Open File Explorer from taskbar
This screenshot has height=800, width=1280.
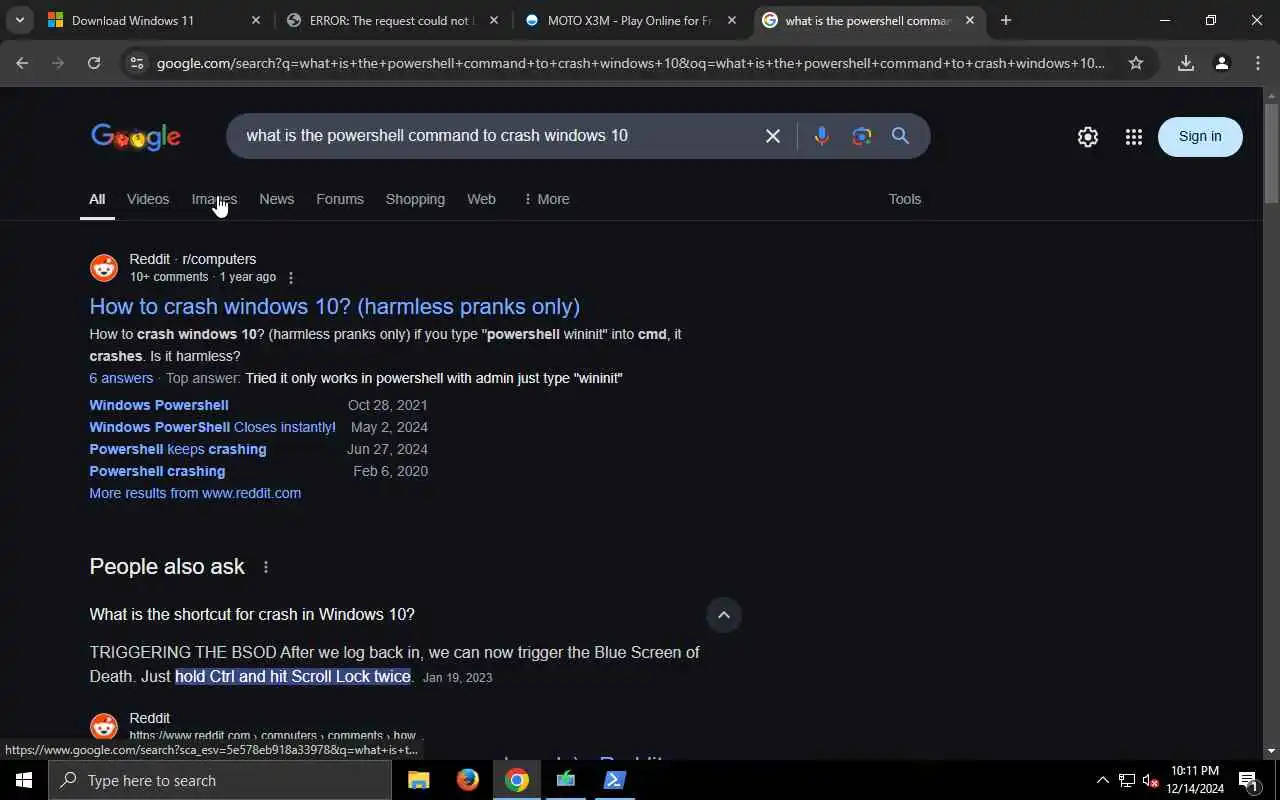click(x=419, y=780)
